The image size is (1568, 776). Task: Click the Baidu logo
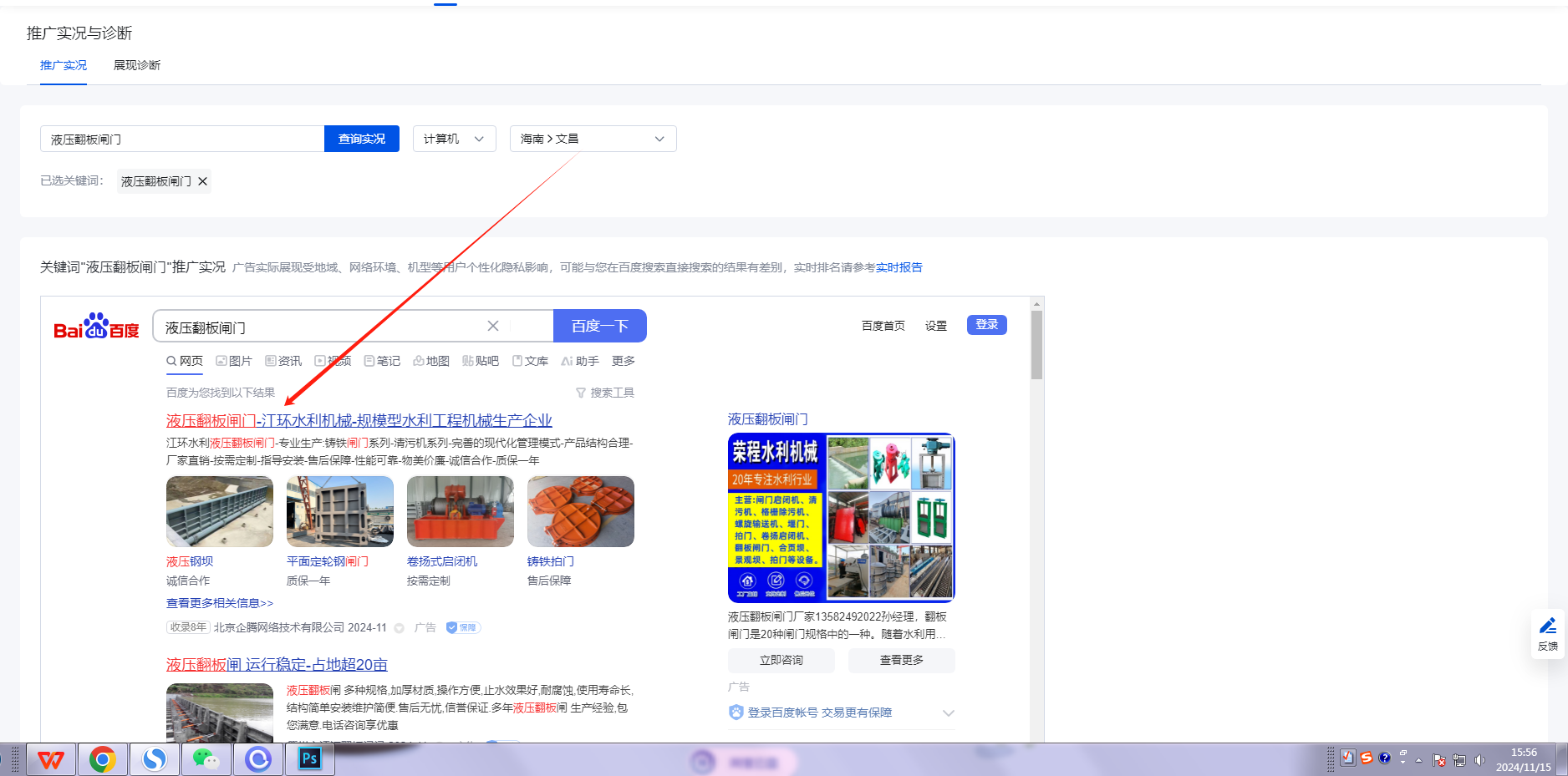[x=96, y=326]
